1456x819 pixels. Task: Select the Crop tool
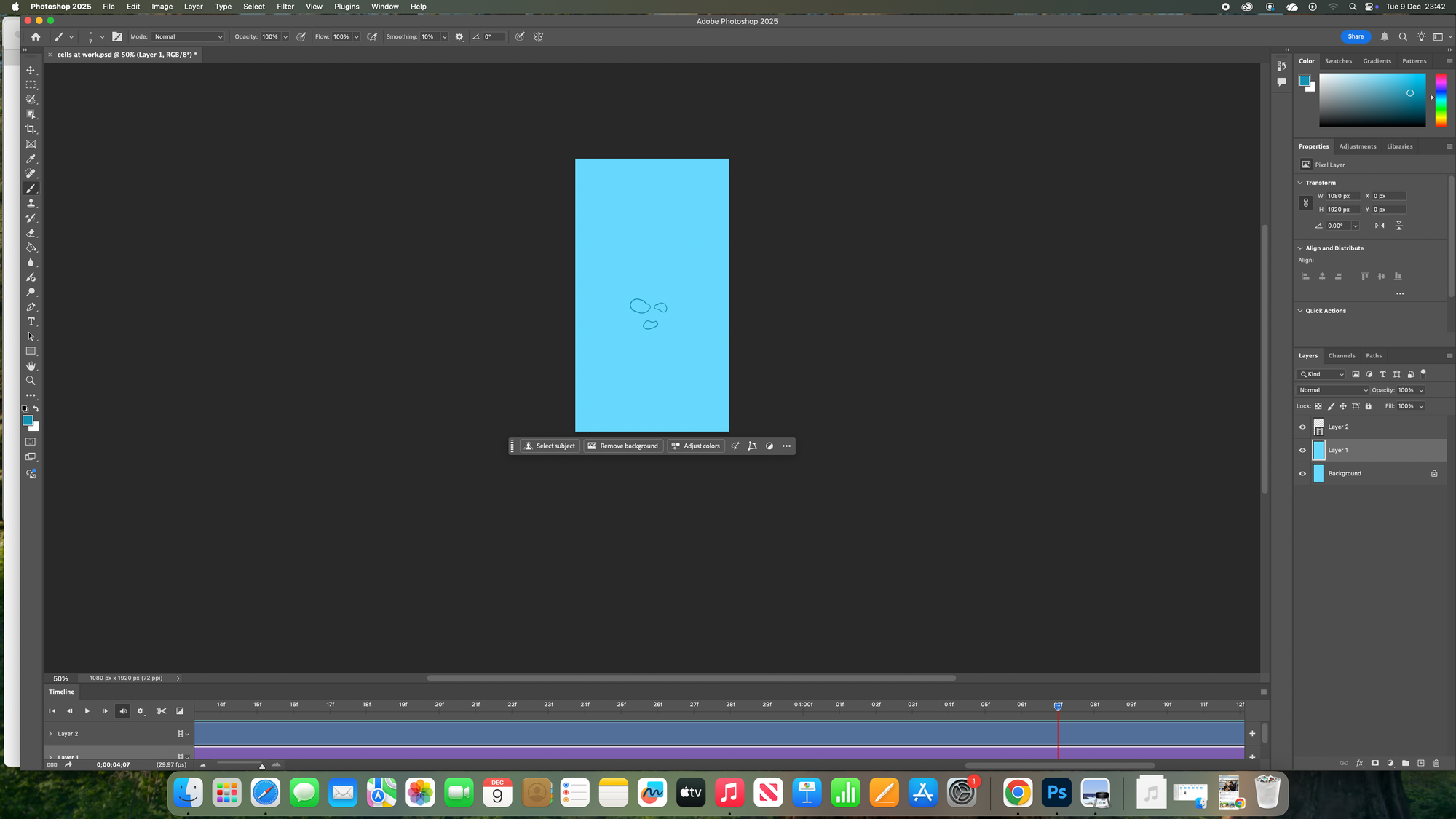tap(31, 129)
